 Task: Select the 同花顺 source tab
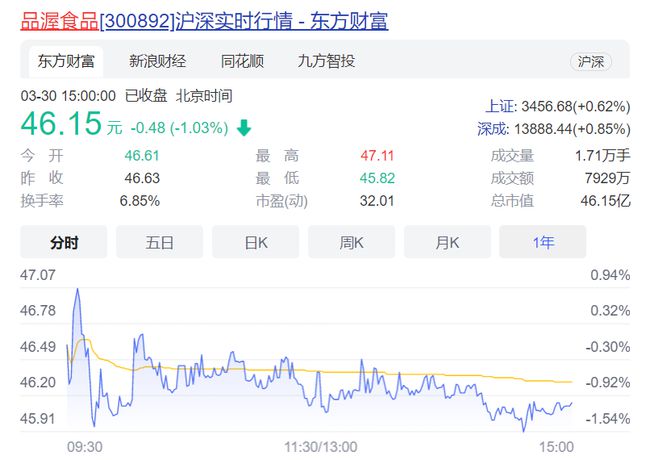(242, 61)
